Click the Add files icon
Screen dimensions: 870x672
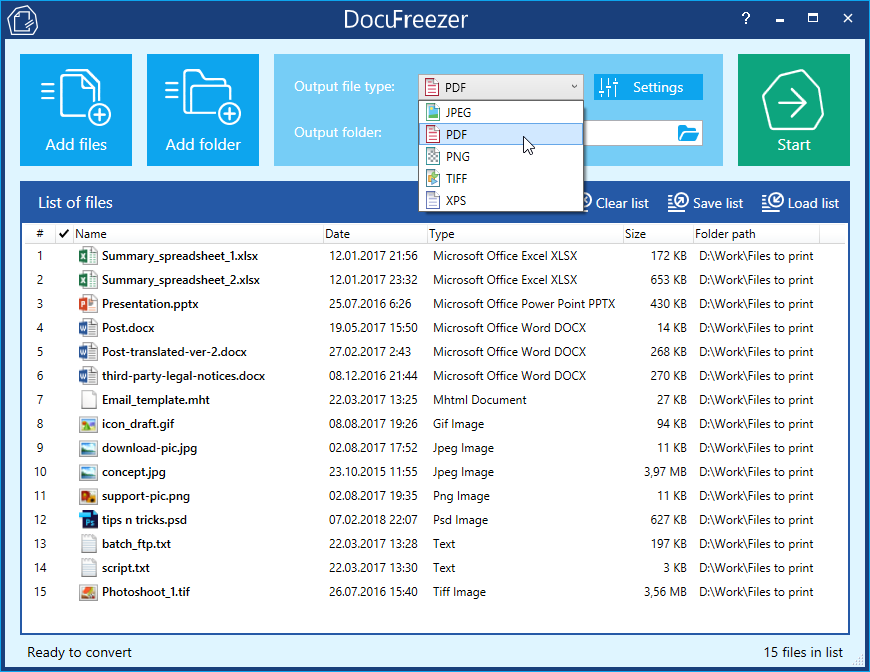[75, 97]
